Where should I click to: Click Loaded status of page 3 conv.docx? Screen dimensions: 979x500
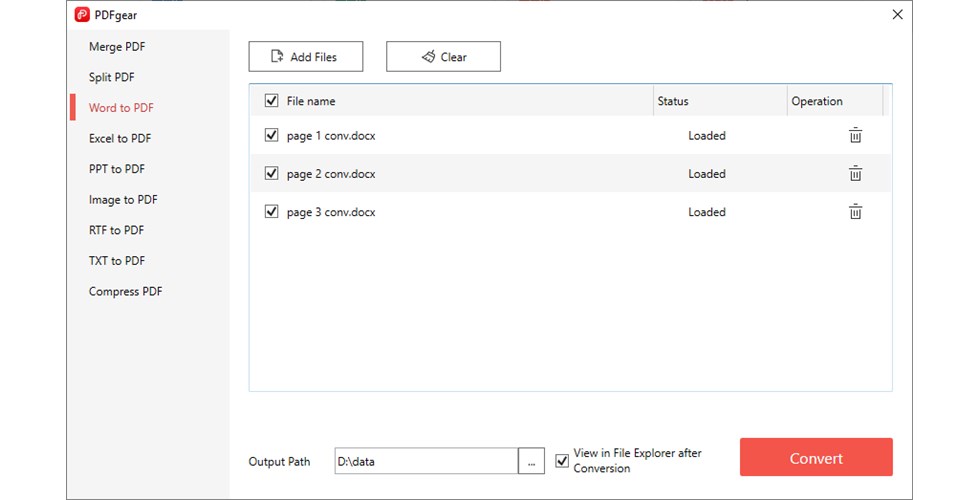[707, 212]
